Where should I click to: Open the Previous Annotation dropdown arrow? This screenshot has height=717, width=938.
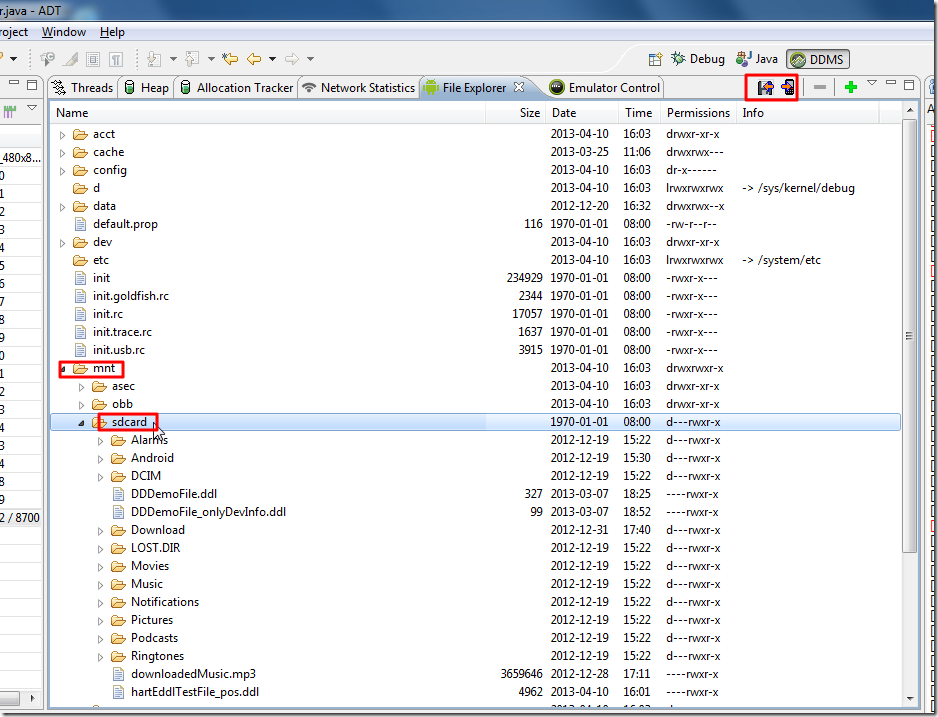click(211, 59)
